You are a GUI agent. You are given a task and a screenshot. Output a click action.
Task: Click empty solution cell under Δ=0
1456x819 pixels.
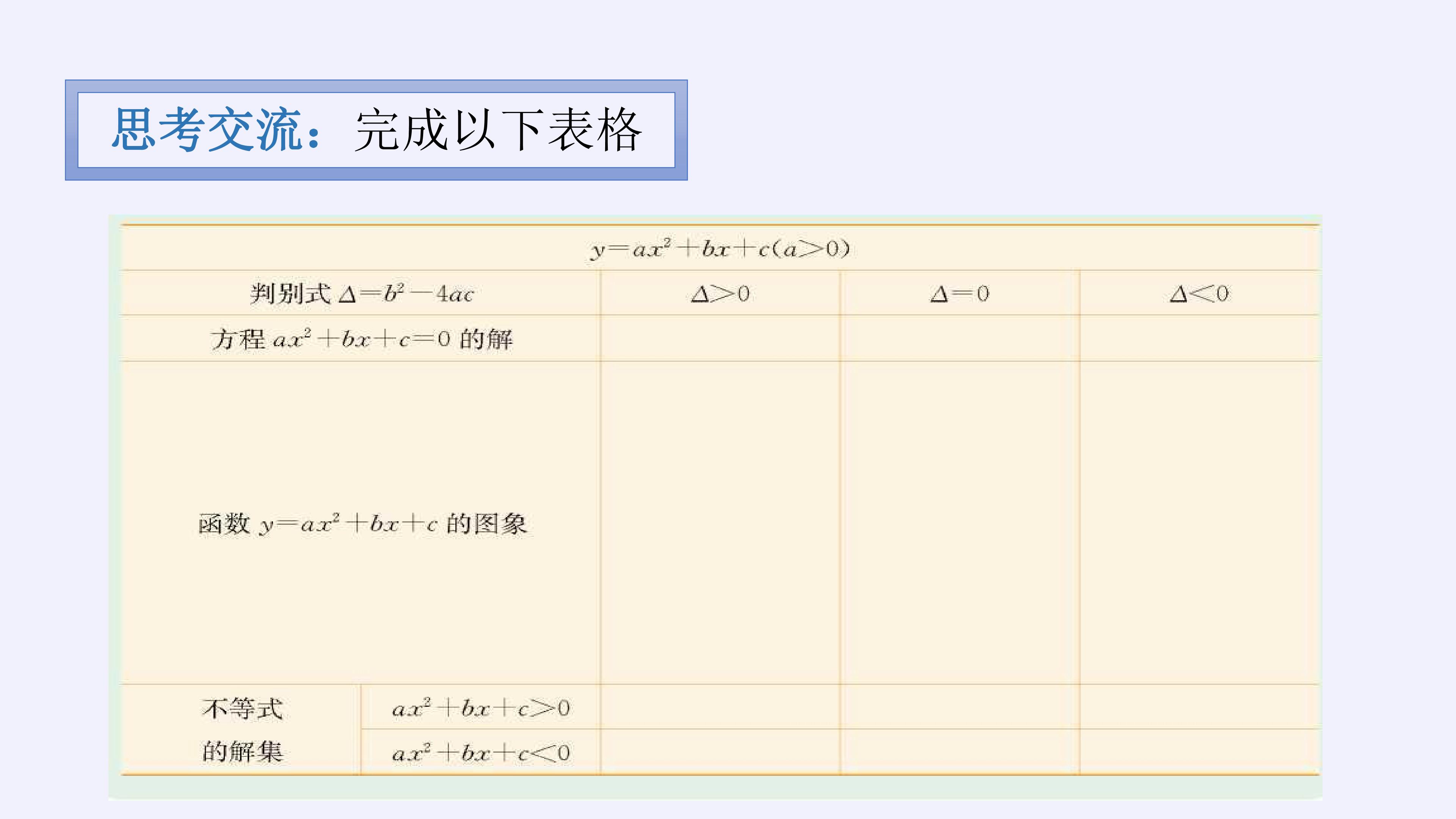pos(960,338)
